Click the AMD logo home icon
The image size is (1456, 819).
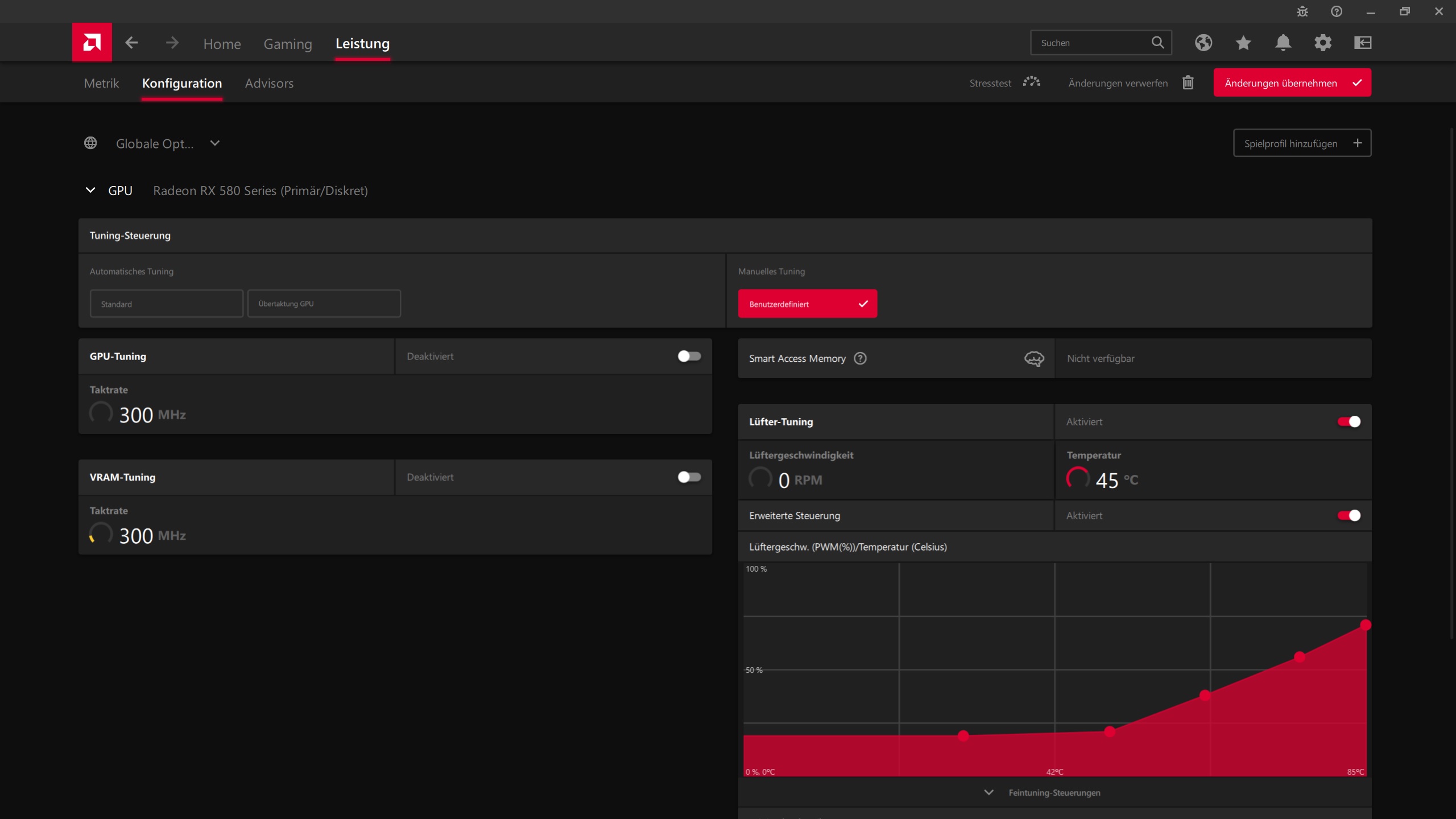(92, 42)
